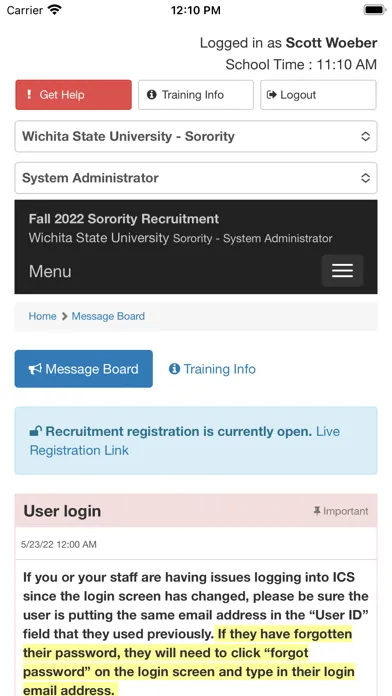Open the System Administrator role dropdown
This screenshot has width=392, height=696.
click(x=196, y=178)
